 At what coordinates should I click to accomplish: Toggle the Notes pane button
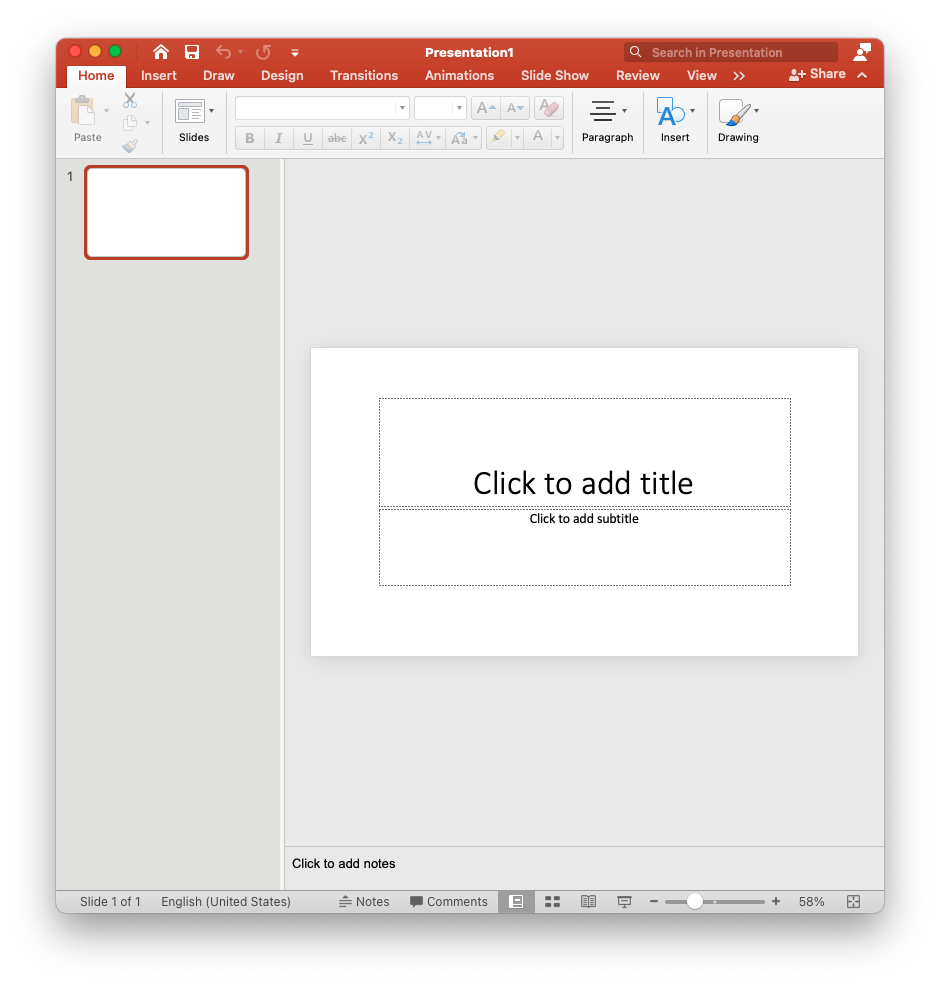pyautogui.click(x=364, y=901)
